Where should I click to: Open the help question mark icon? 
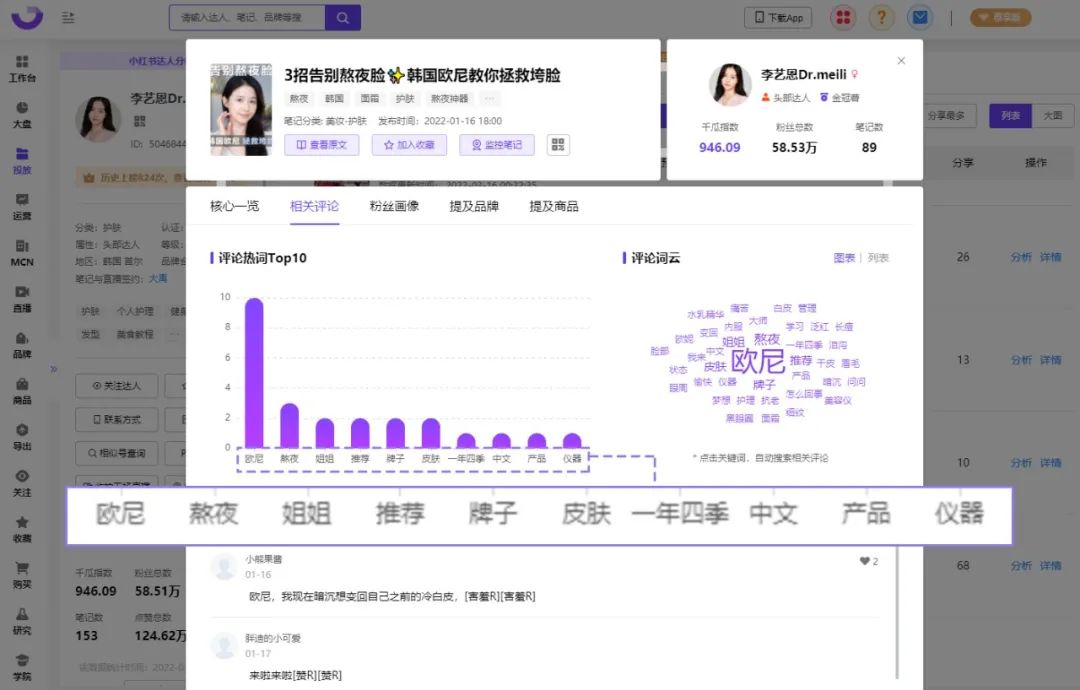click(879, 17)
